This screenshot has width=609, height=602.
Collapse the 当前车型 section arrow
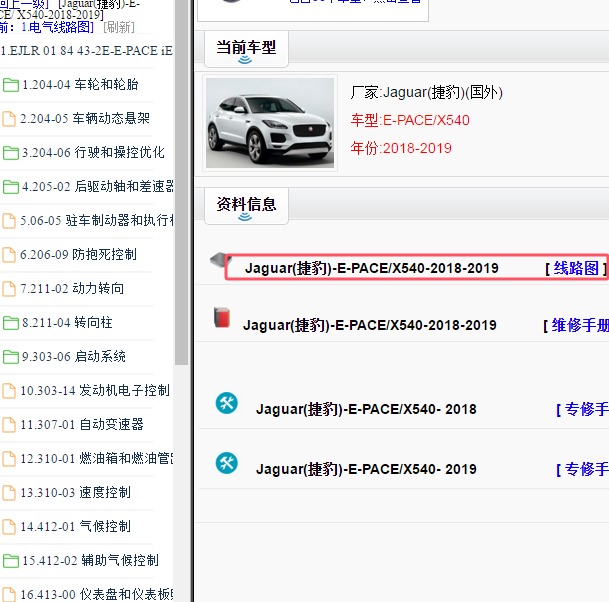(245, 60)
